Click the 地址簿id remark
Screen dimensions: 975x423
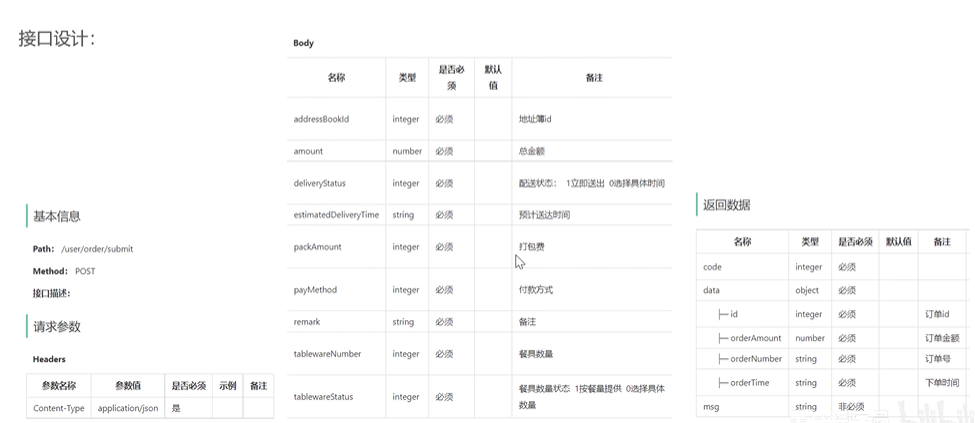click(535, 119)
